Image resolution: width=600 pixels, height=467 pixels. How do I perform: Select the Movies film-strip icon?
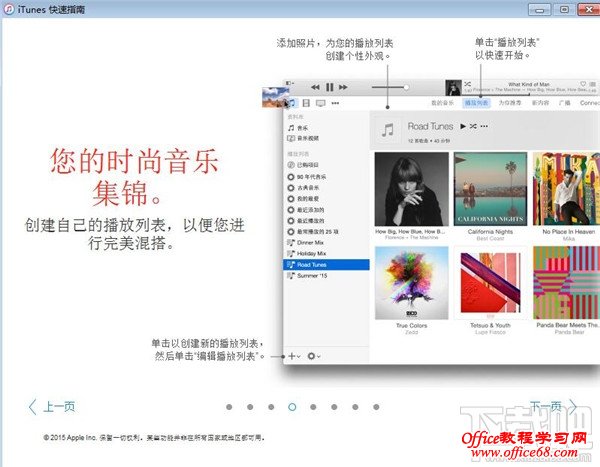(x=306, y=103)
